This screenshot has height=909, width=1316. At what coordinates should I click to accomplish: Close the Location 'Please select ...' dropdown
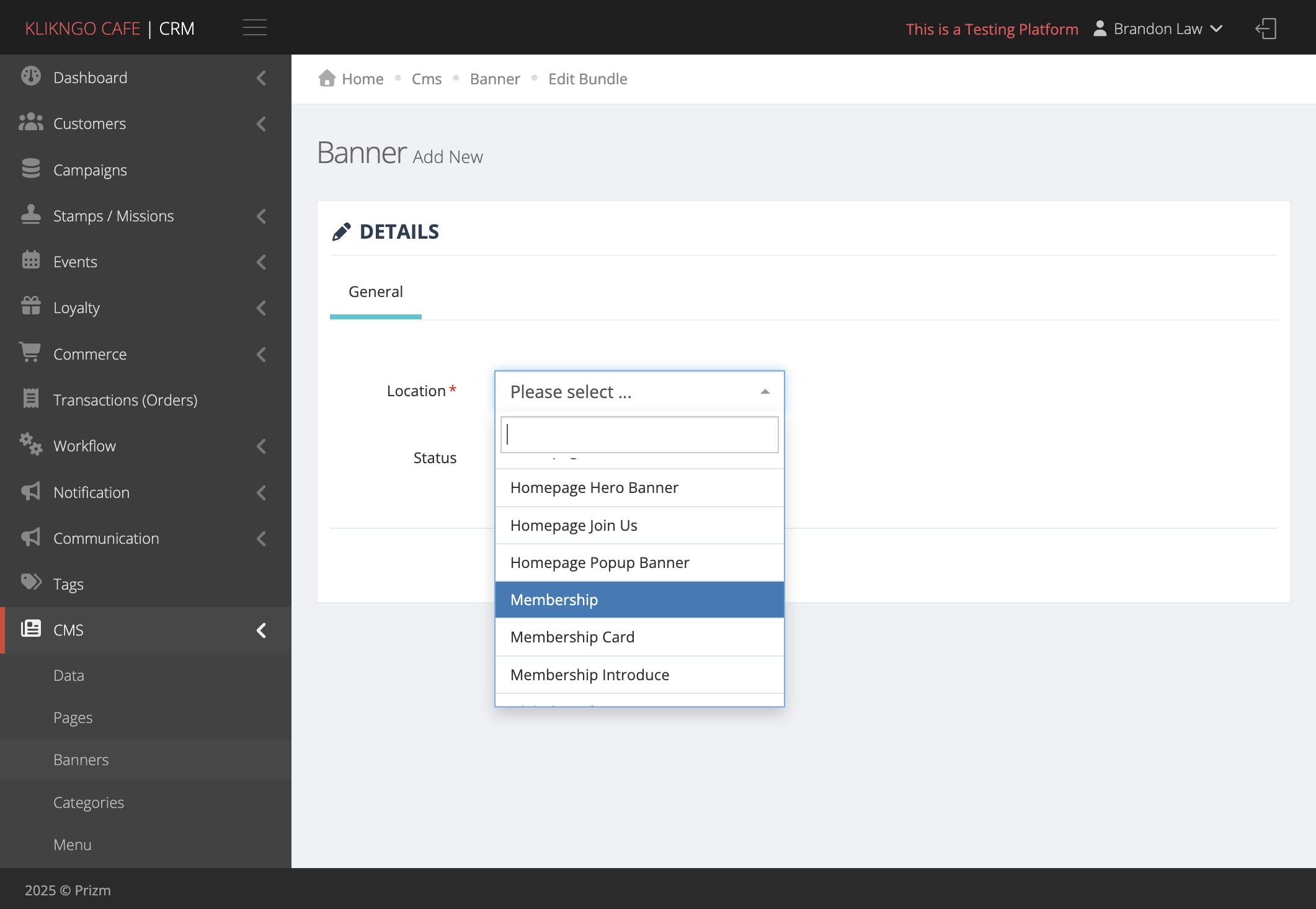[639, 391]
